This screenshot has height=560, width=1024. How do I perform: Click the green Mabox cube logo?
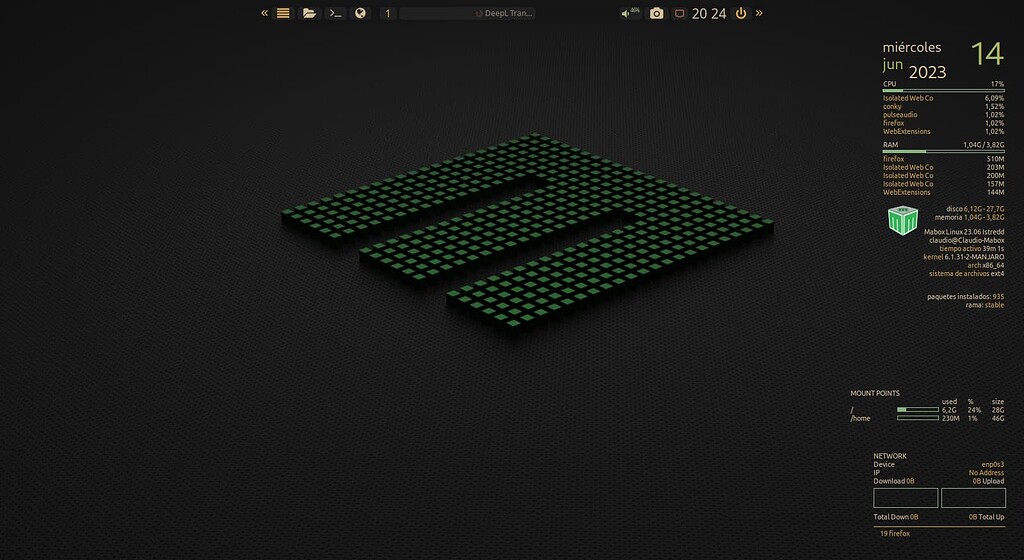(x=902, y=222)
